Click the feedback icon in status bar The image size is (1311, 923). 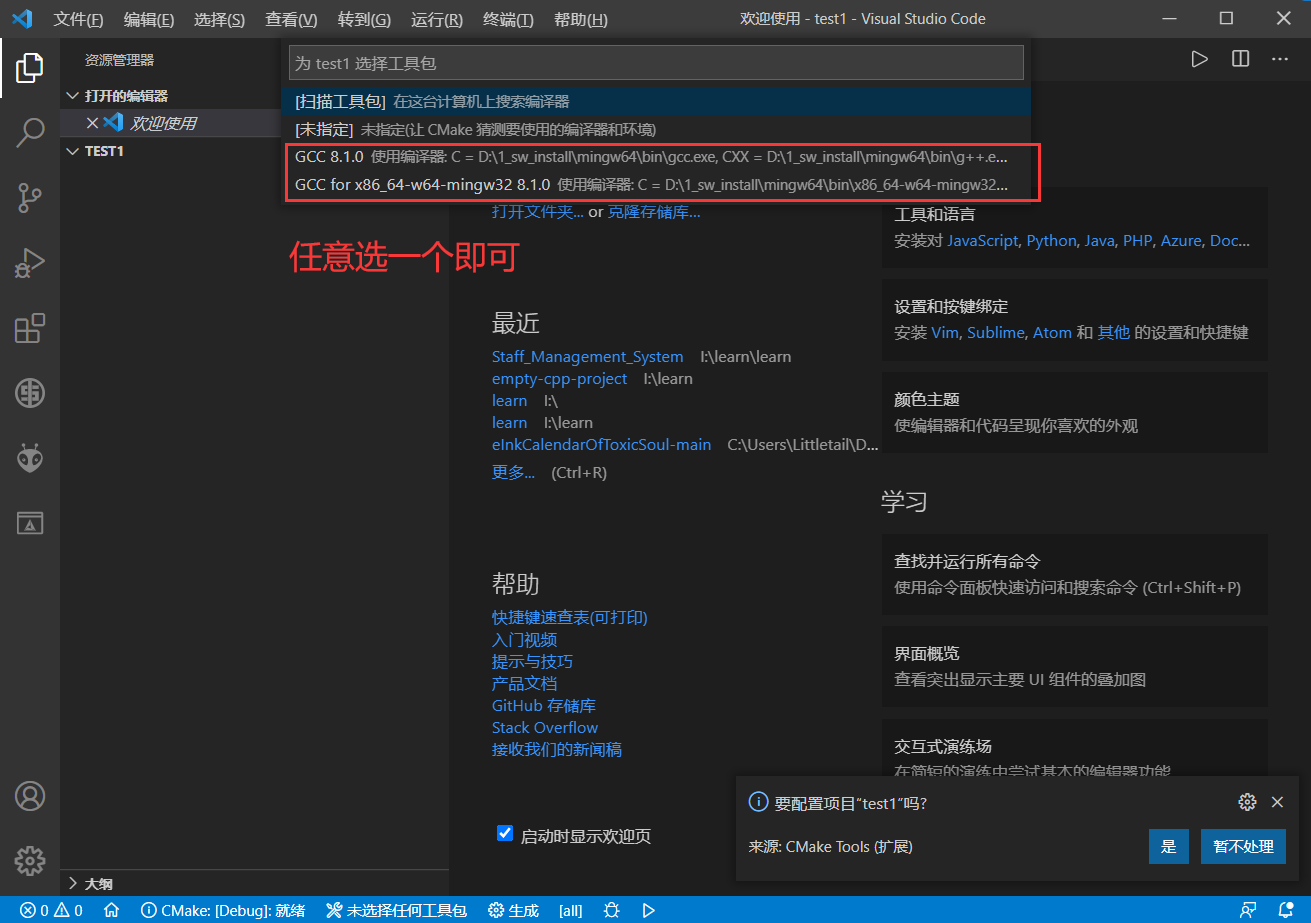pyautogui.click(x=1248, y=910)
